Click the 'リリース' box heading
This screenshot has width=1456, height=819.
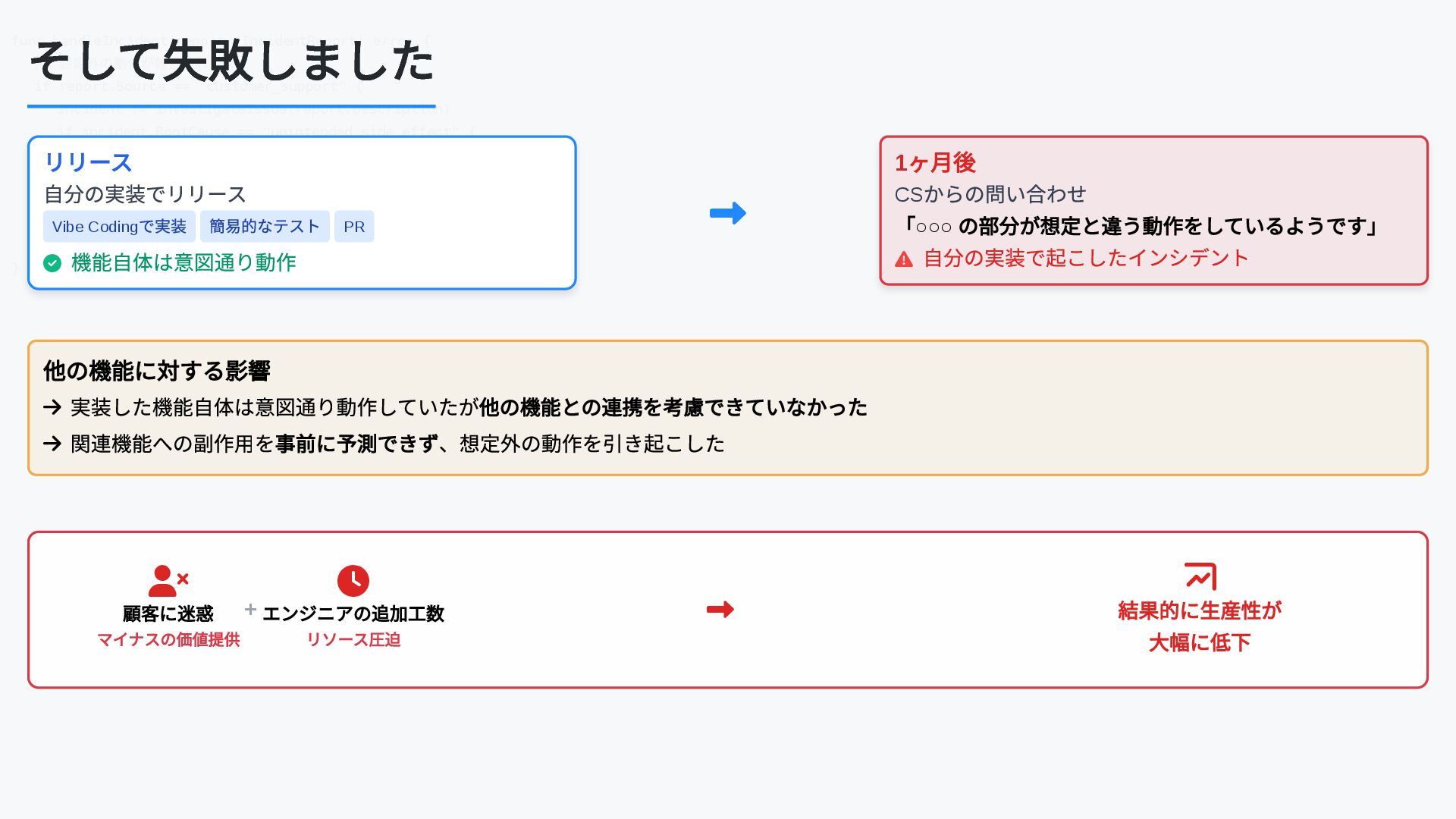(x=88, y=162)
